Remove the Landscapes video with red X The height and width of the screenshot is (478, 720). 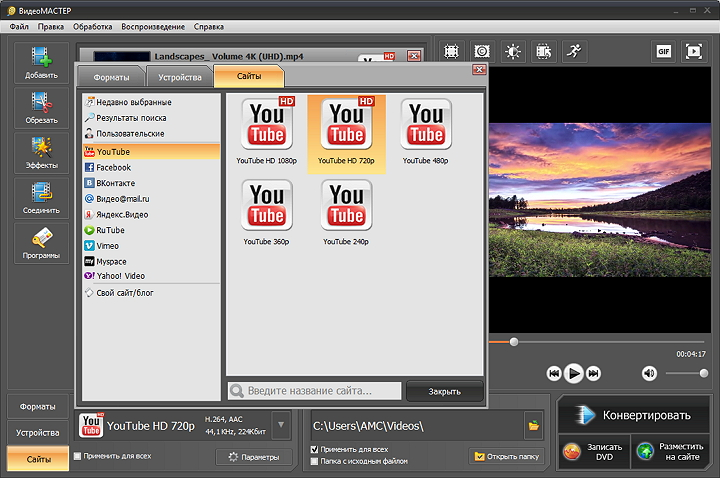414,56
